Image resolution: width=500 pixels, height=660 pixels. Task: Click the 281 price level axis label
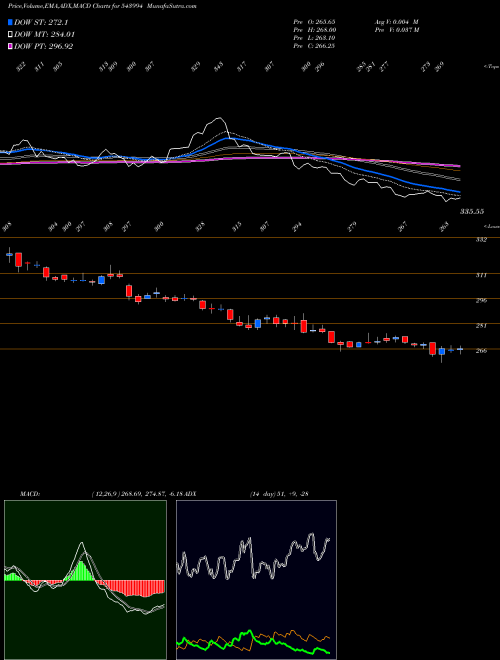coord(481,326)
